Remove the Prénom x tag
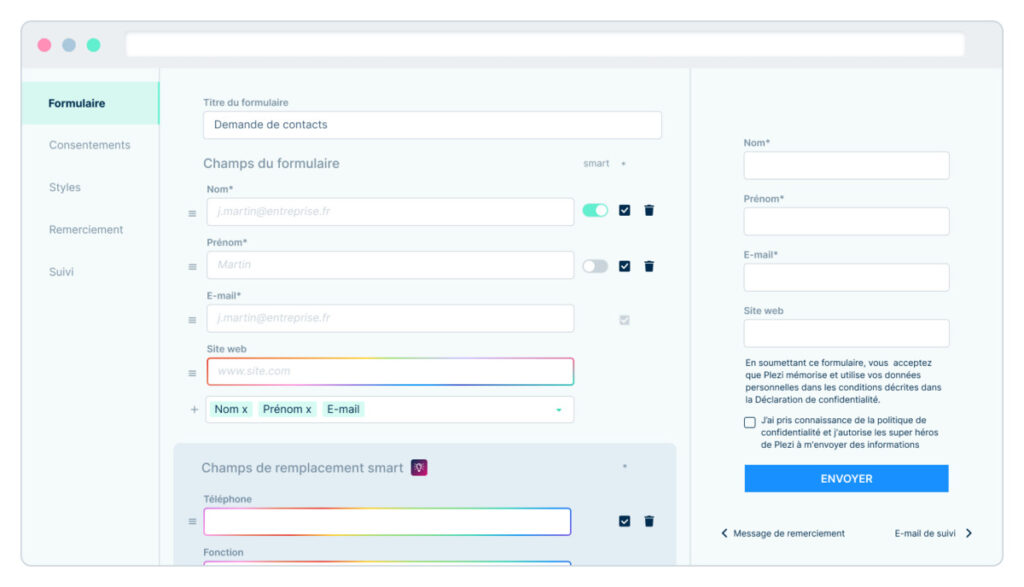 click(x=308, y=410)
